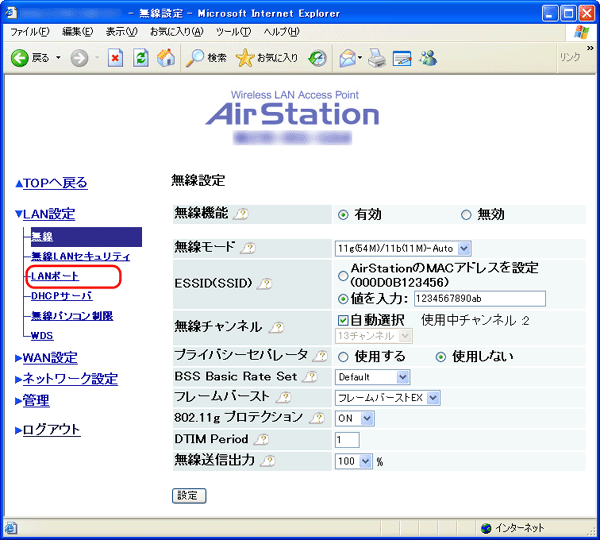Open the DHCPサーバ link
This screenshot has width=600, height=540.
click(62, 296)
